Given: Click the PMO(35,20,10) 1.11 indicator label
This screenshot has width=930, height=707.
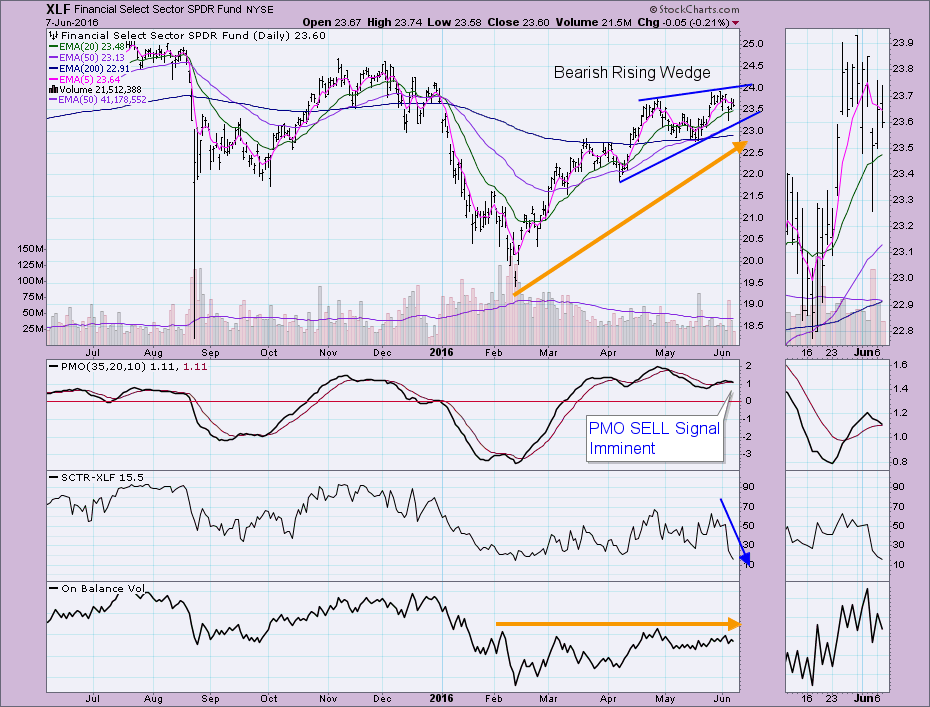Looking at the screenshot, I should [128, 367].
